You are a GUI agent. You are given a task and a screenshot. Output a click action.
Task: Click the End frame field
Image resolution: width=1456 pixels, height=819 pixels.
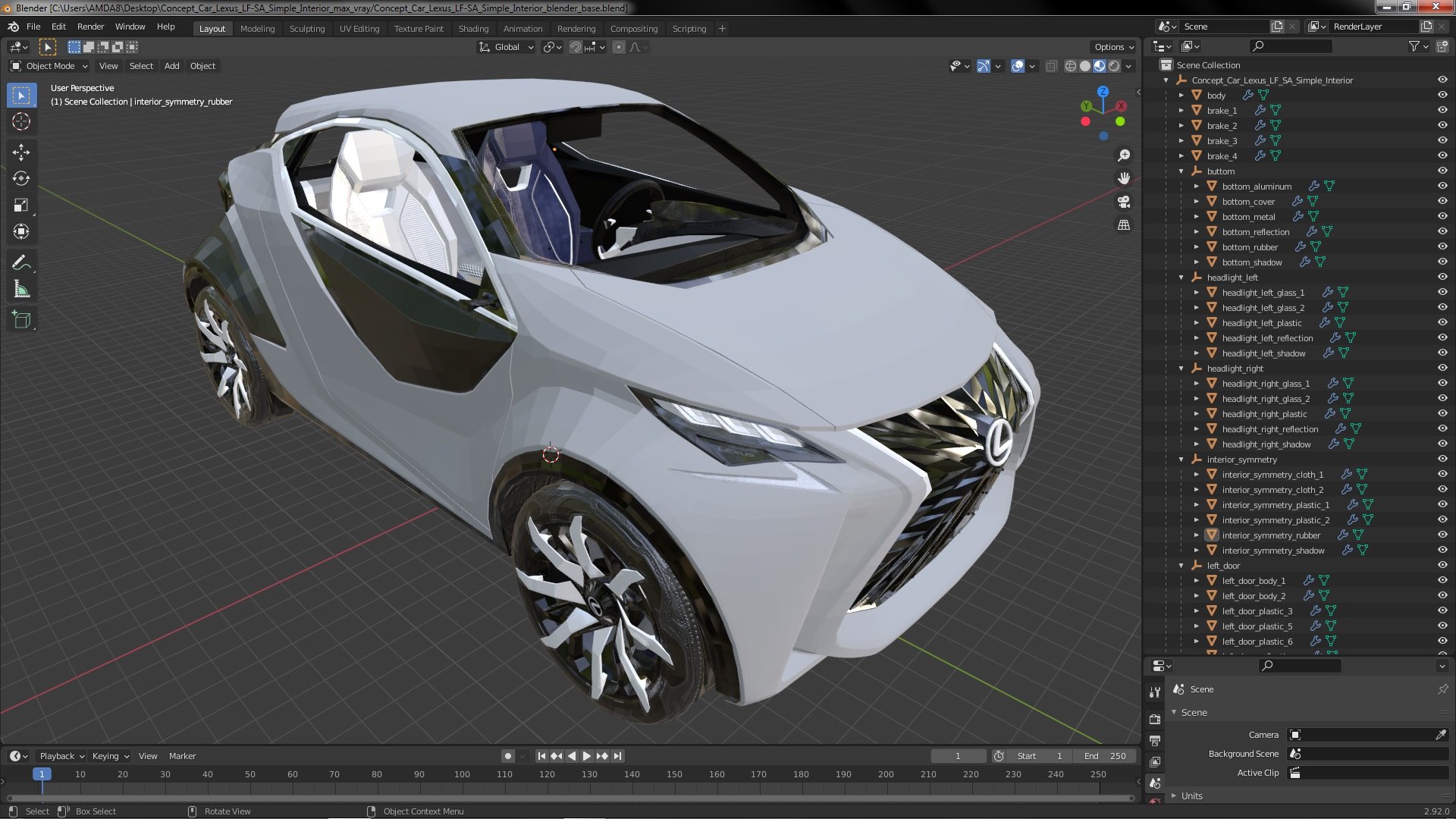point(1105,756)
